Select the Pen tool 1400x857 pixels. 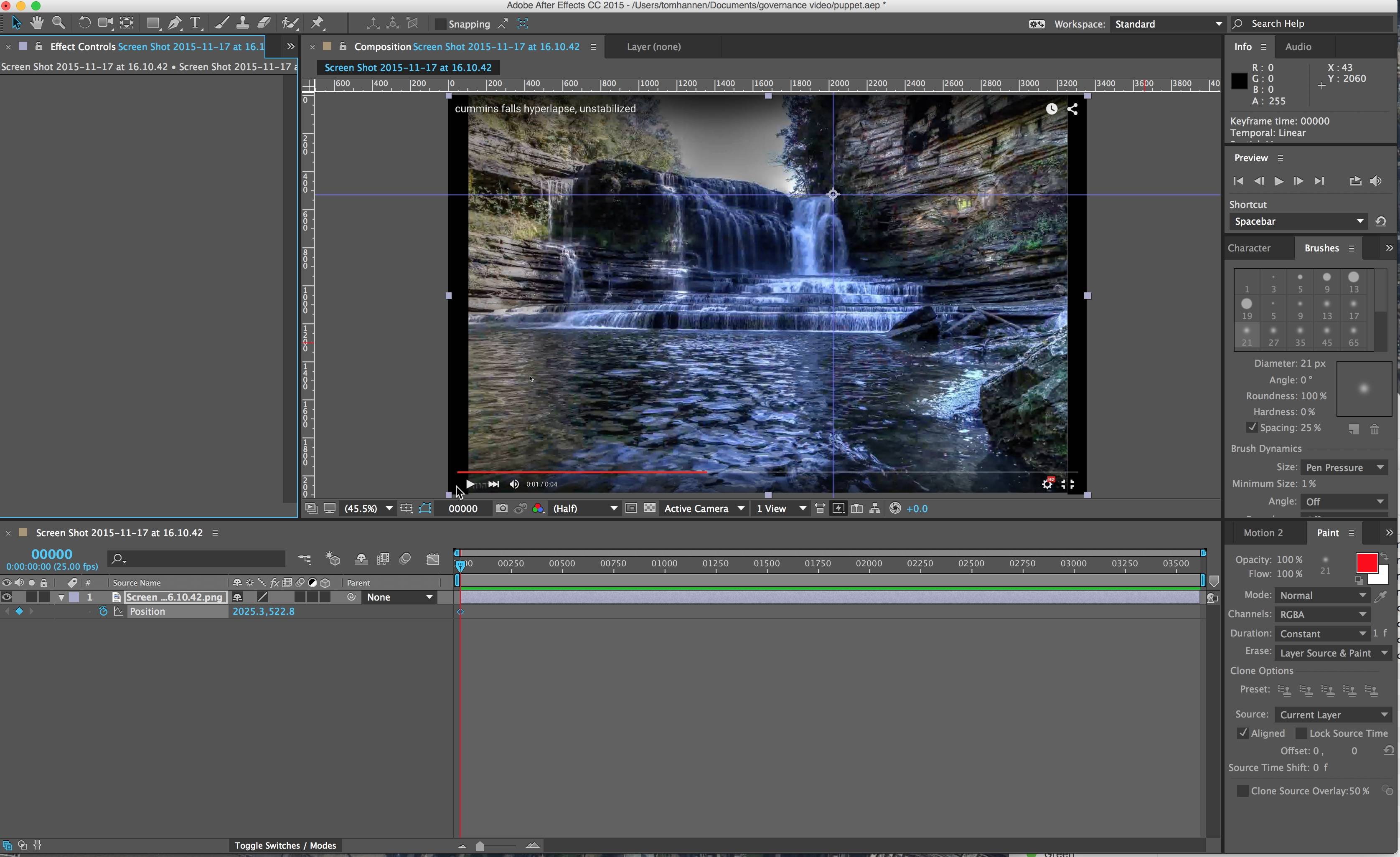pyautogui.click(x=175, y=23)
